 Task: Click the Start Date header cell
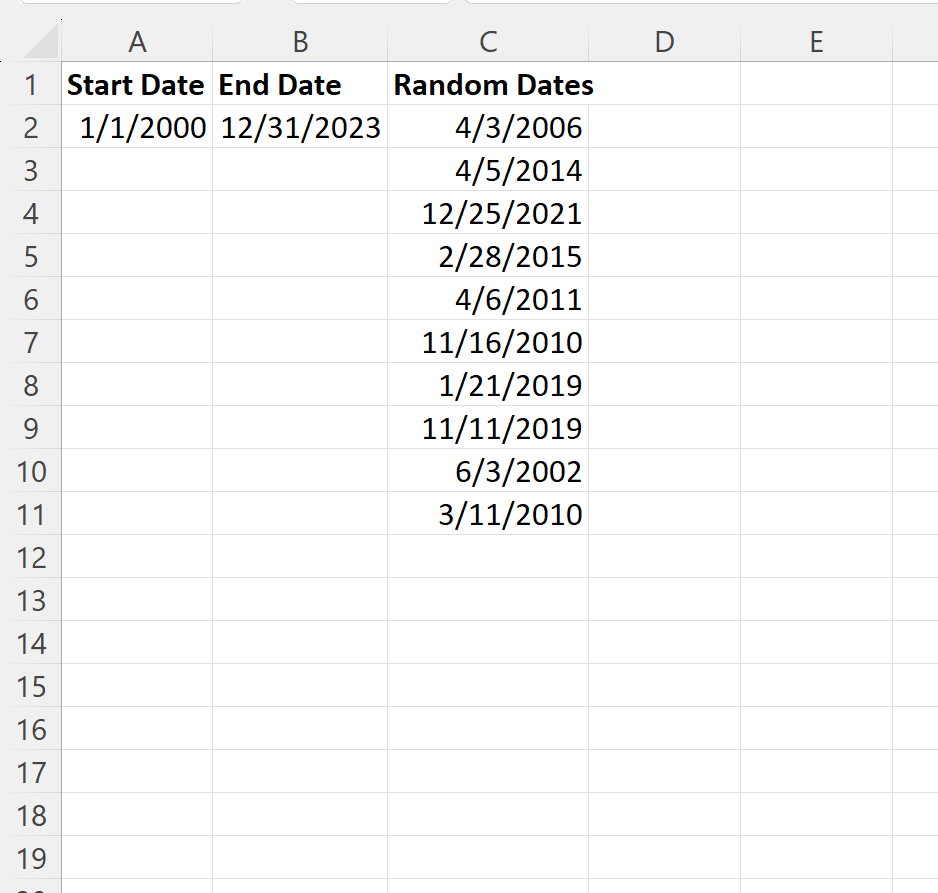136,85
